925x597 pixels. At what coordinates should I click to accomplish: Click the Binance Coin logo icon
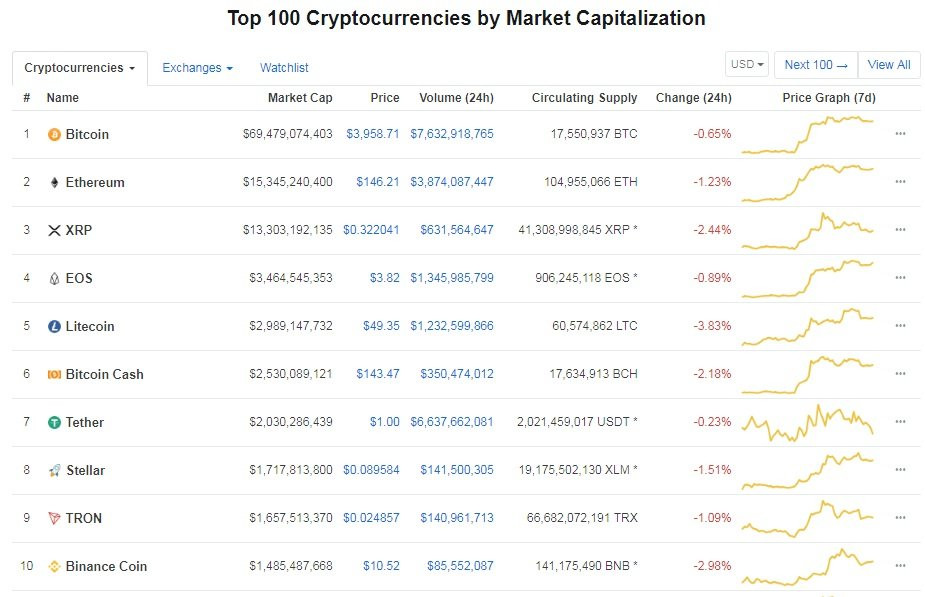coord(54,567)
